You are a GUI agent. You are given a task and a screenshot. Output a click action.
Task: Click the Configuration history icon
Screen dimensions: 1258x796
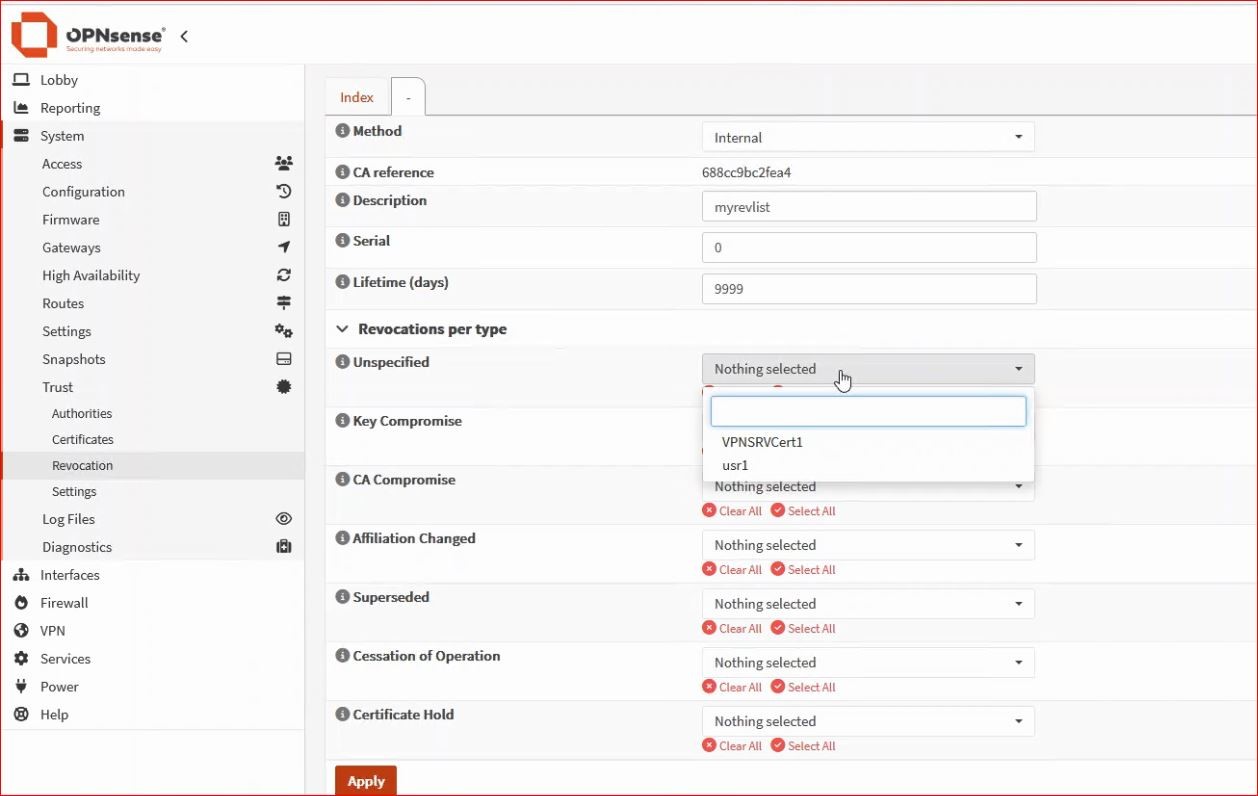pos(284,192)
